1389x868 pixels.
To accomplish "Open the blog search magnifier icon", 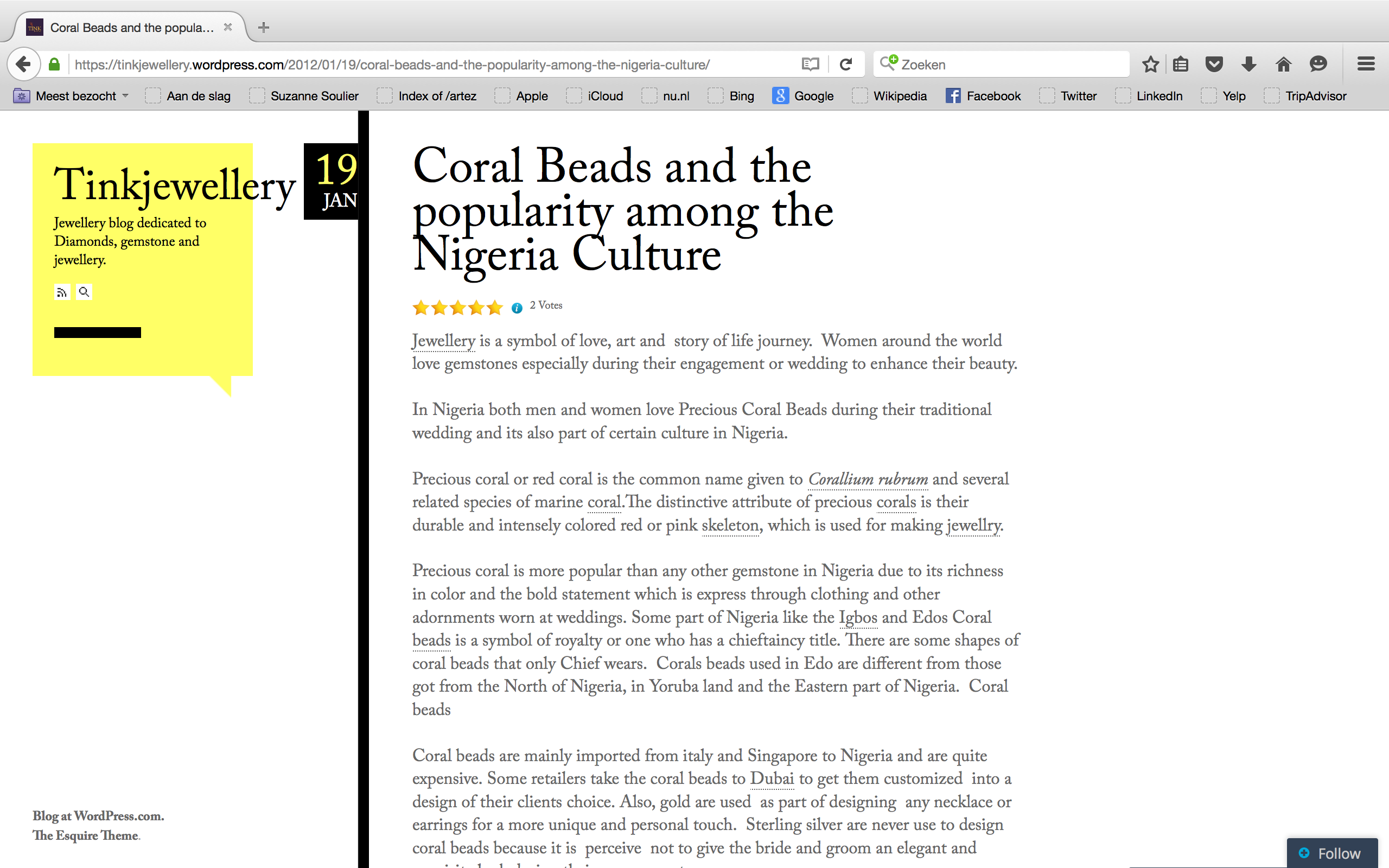I will (x=84, y=292).
